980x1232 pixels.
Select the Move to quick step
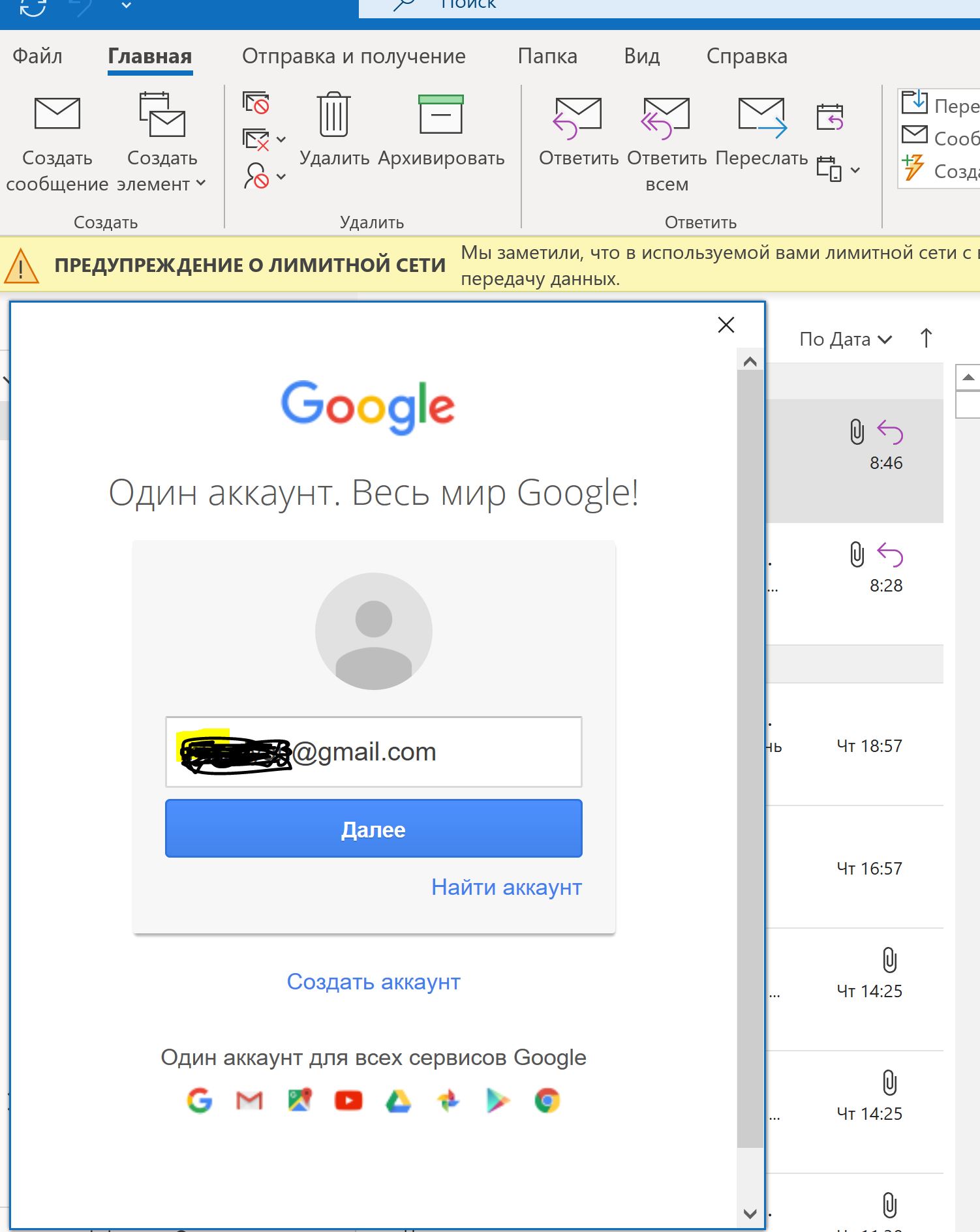coord(940,105)
